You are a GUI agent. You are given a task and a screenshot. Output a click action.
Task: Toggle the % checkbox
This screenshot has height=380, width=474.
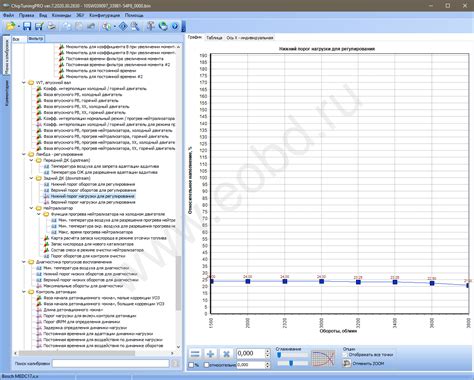[x=191, y=365]
